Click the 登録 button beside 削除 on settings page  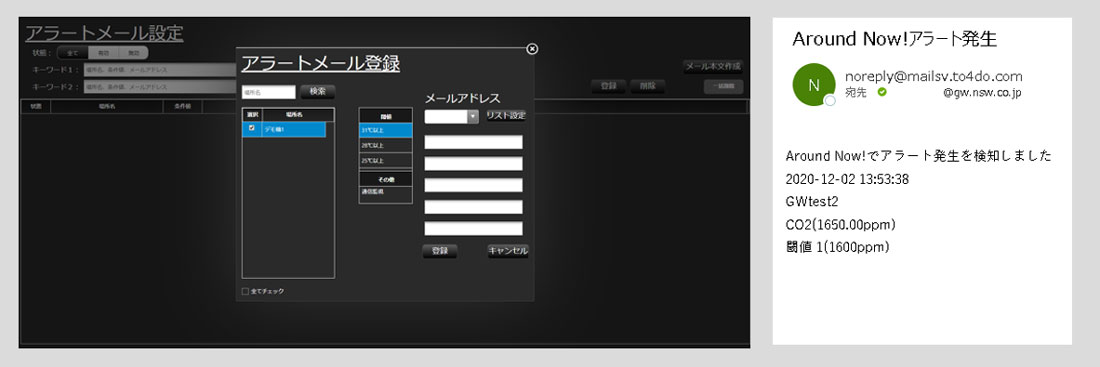pos(608,86)
